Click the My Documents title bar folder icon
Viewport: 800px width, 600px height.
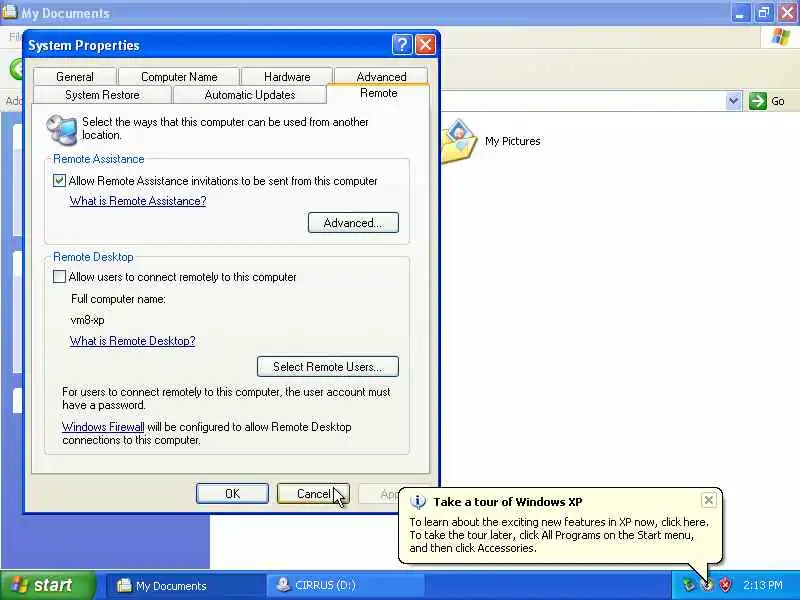[x=9, y=12]
